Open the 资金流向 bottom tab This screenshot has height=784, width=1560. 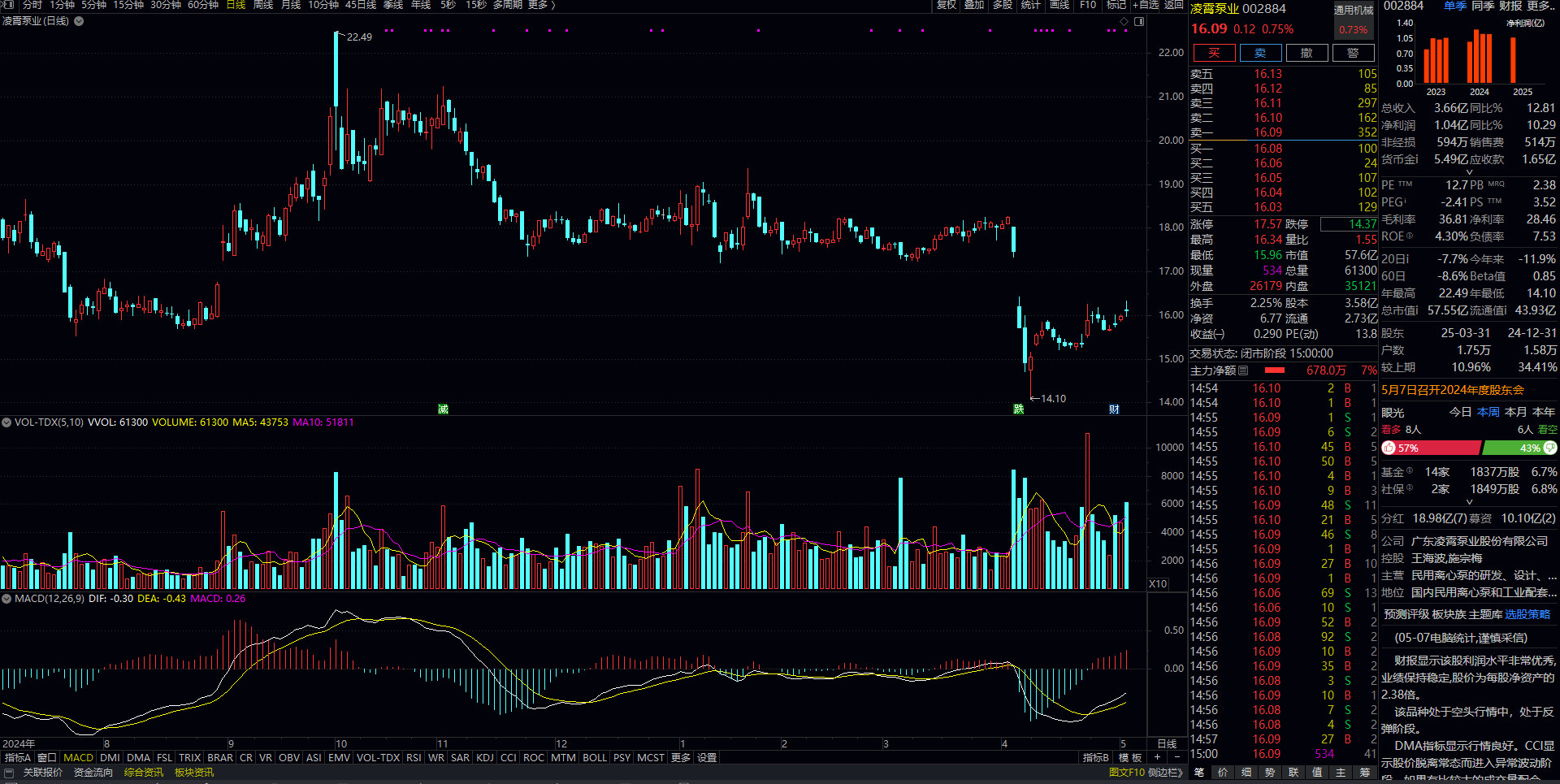[93, 773]
